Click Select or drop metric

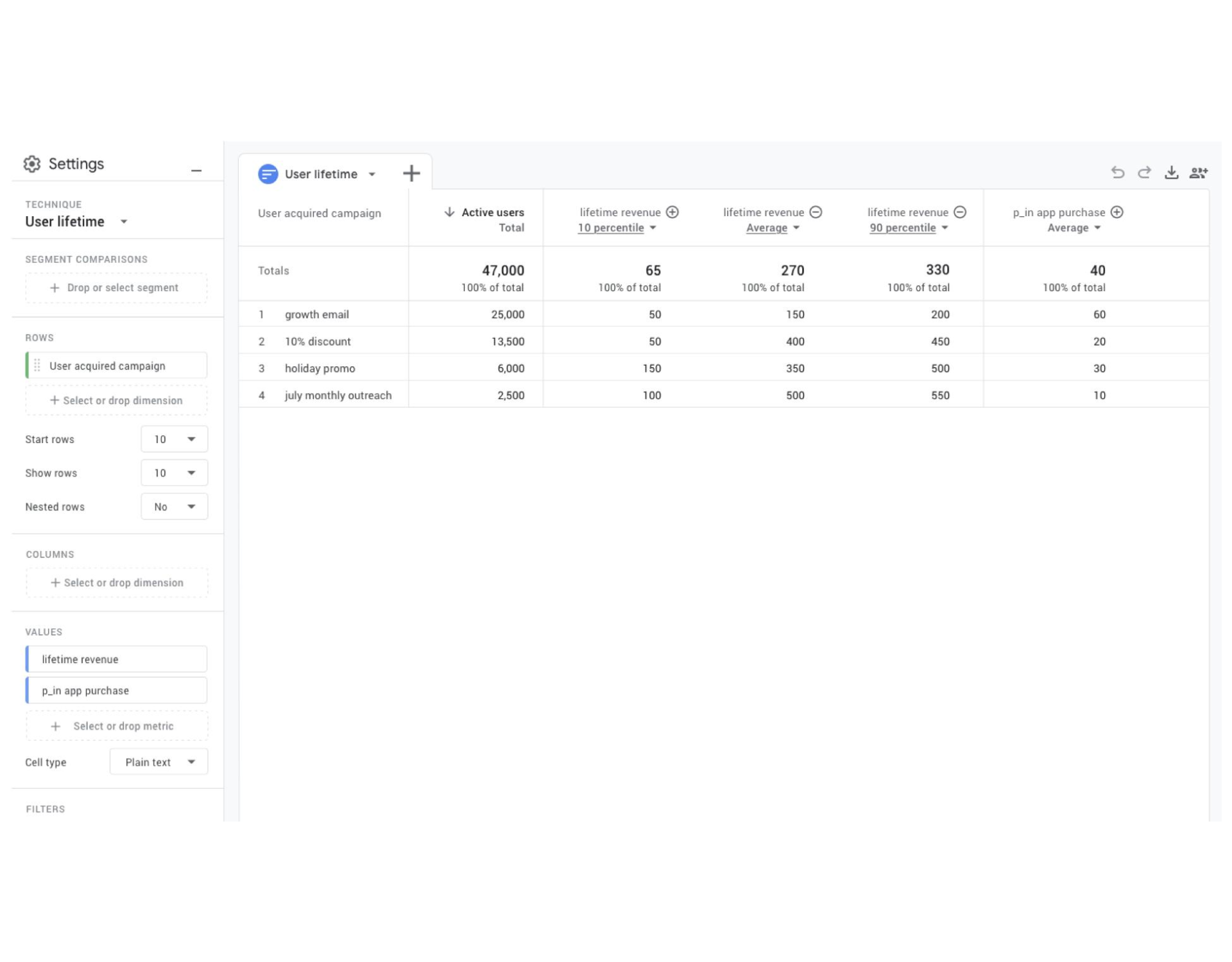(116, 726)
